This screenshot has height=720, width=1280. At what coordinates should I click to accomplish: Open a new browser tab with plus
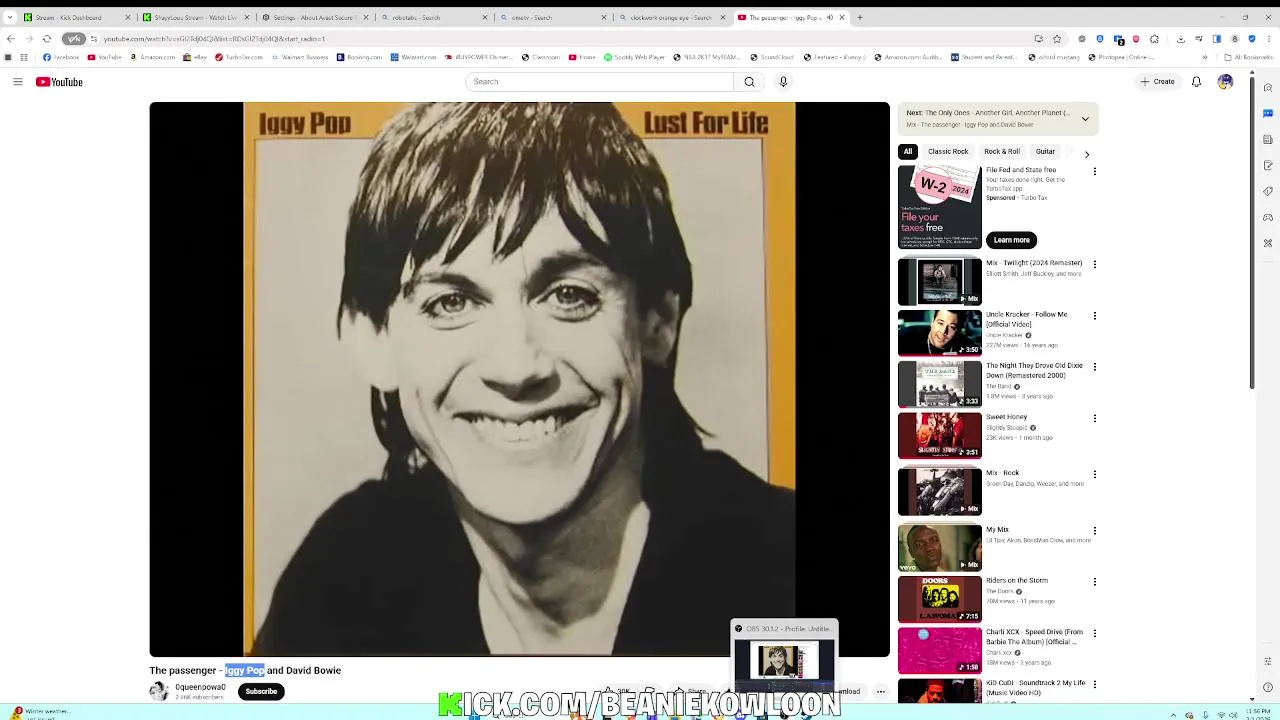(859, 17)
